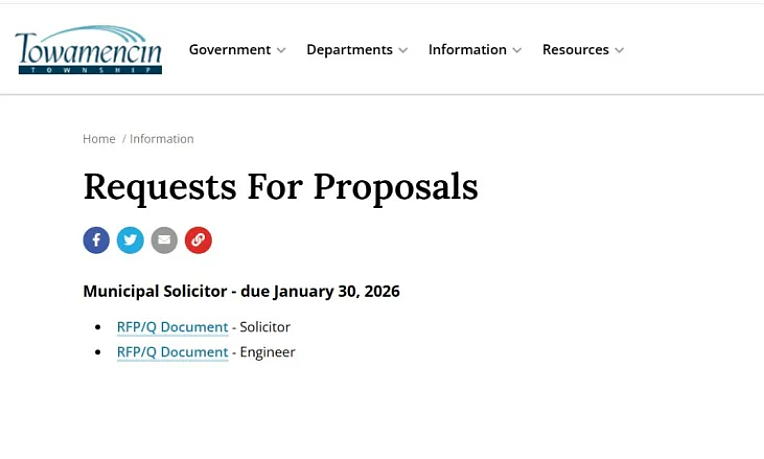Open the Information nav menu item
Screen dimensions: 764x459
point(467,50)
